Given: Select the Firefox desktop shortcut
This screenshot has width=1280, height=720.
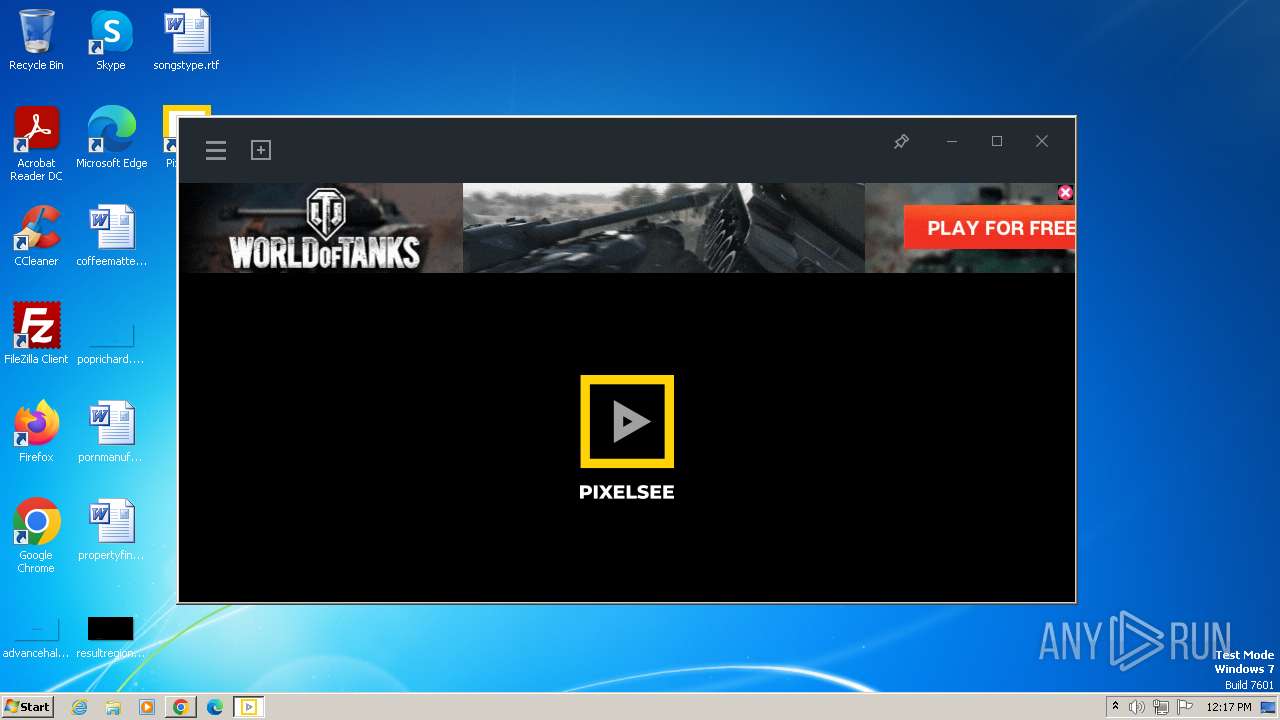Looking at the screenshot, I should (x=36, y=432).
